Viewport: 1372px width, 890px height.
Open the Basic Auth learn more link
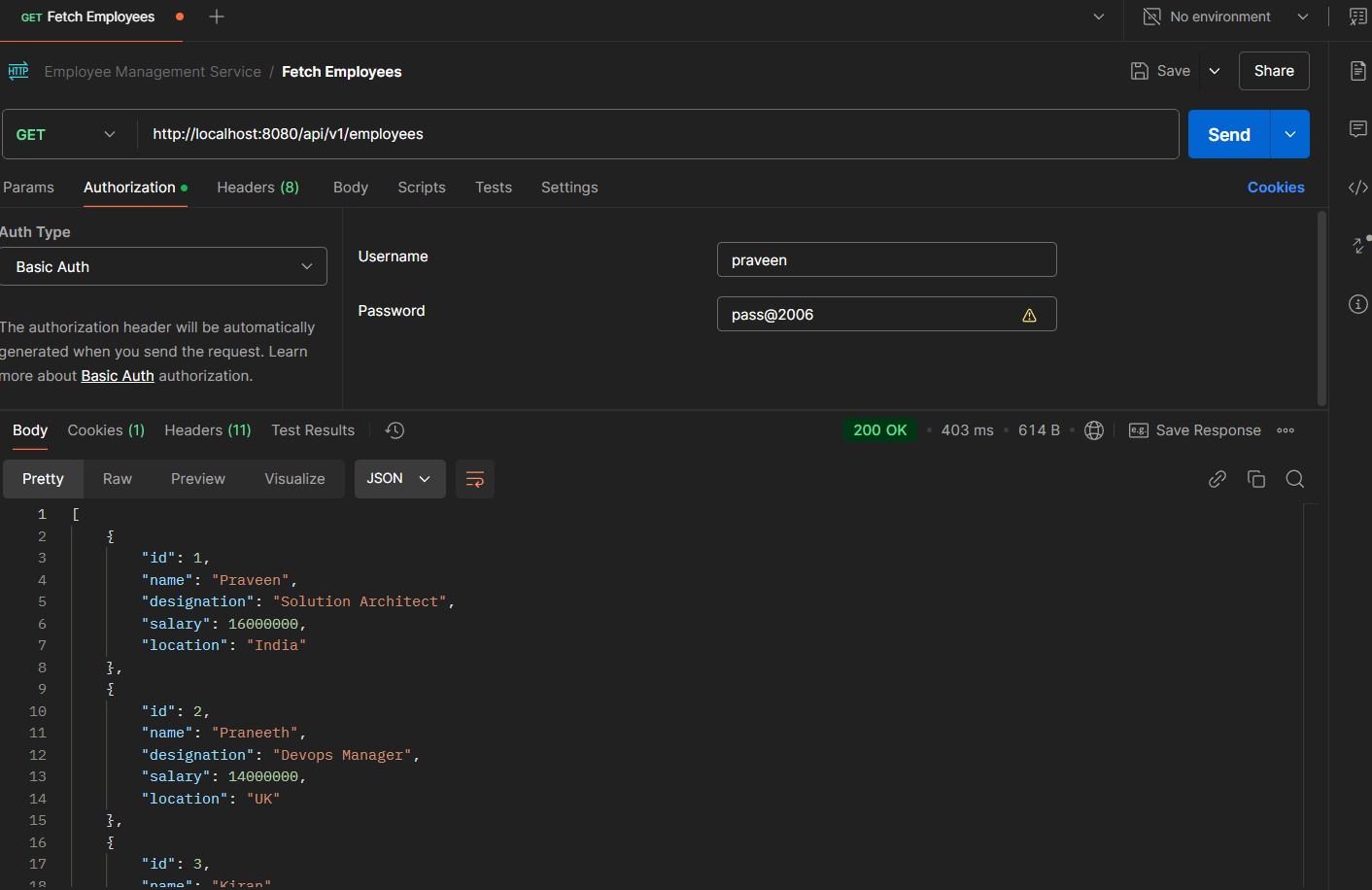tap(118, 376)
